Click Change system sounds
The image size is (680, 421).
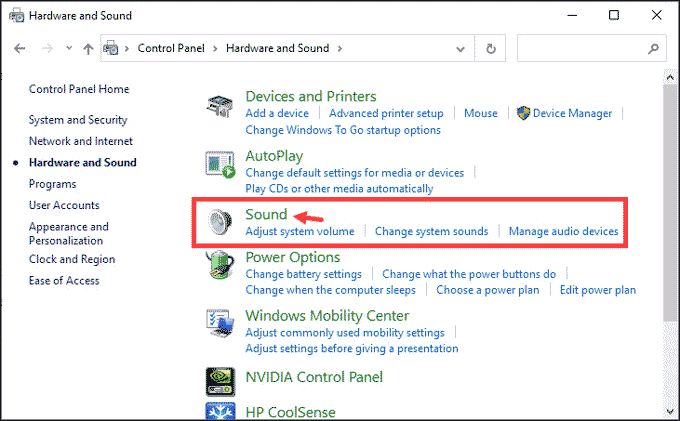click(432, 231)
